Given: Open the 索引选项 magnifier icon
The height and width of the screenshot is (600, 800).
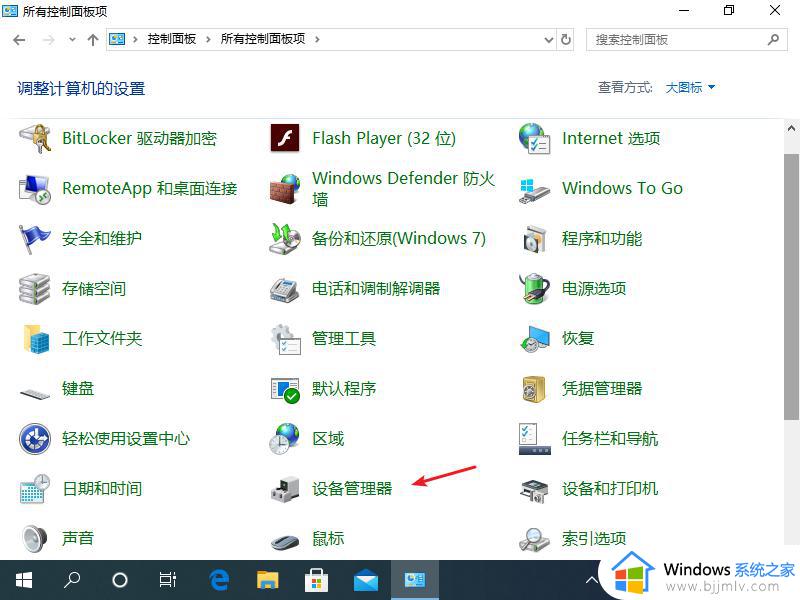Looking at the screenshot, I should click(534, 539).
